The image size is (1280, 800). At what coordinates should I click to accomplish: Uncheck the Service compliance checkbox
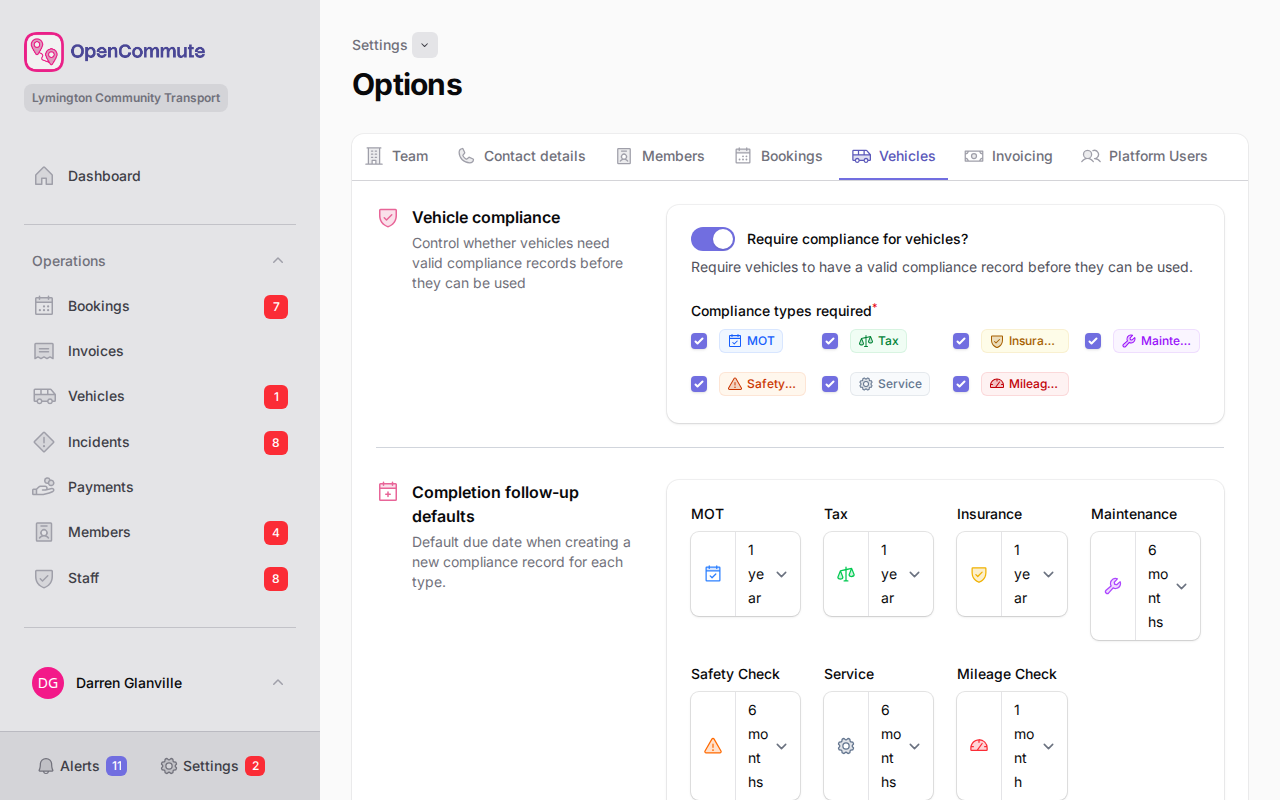(x=830, y=384)
